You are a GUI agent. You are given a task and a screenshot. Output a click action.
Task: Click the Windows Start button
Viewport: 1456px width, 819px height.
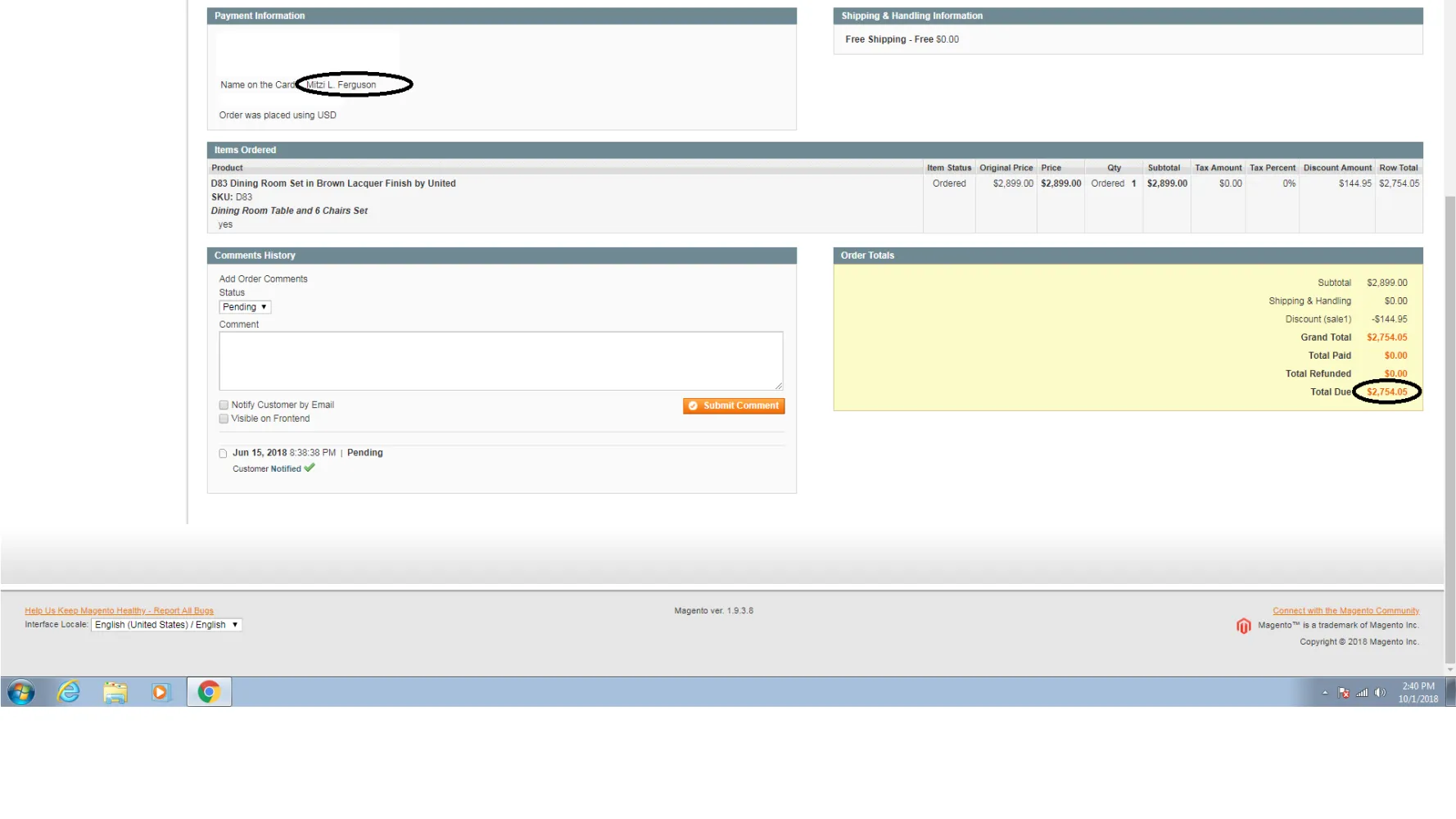[x=21, y=692]
